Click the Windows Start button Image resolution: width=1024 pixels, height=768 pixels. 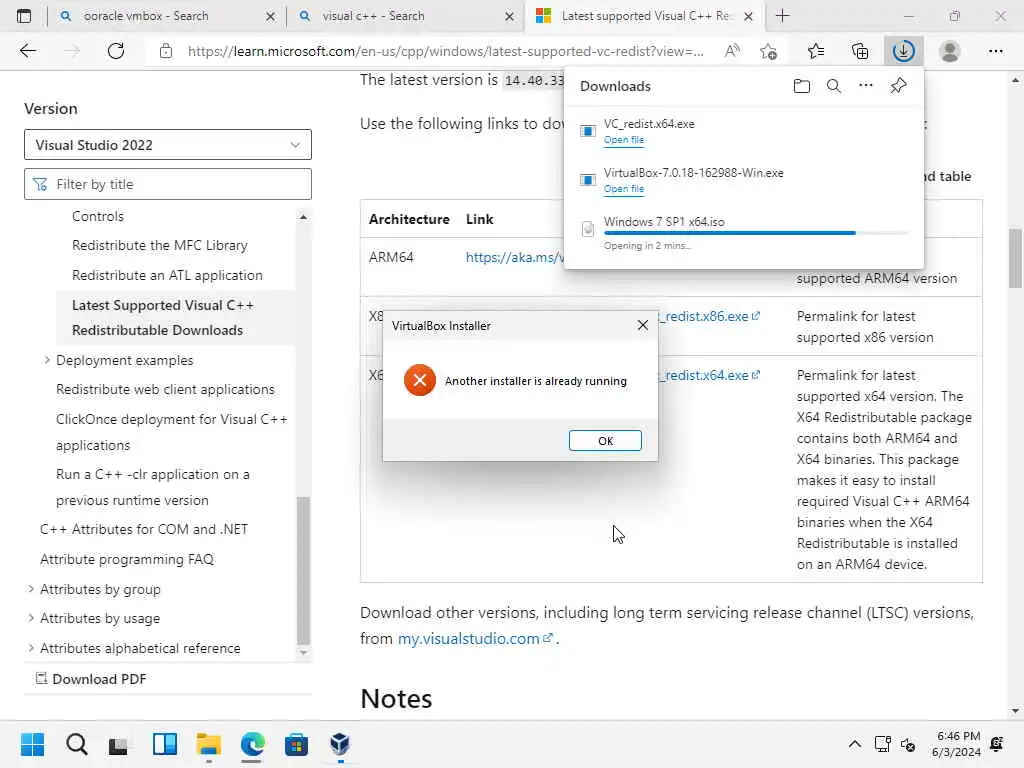(33, 744)
